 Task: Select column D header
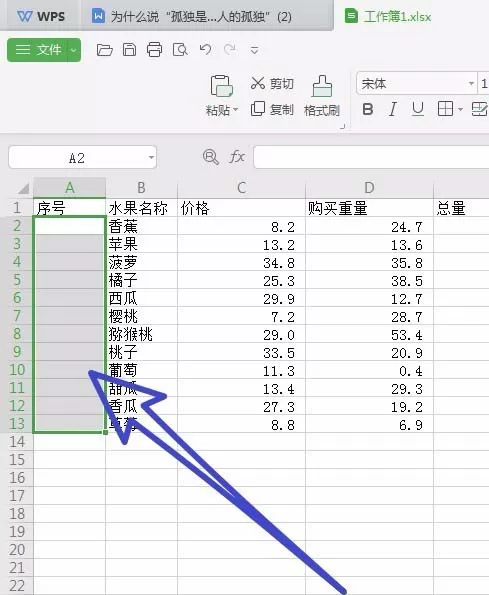point(369,188)
